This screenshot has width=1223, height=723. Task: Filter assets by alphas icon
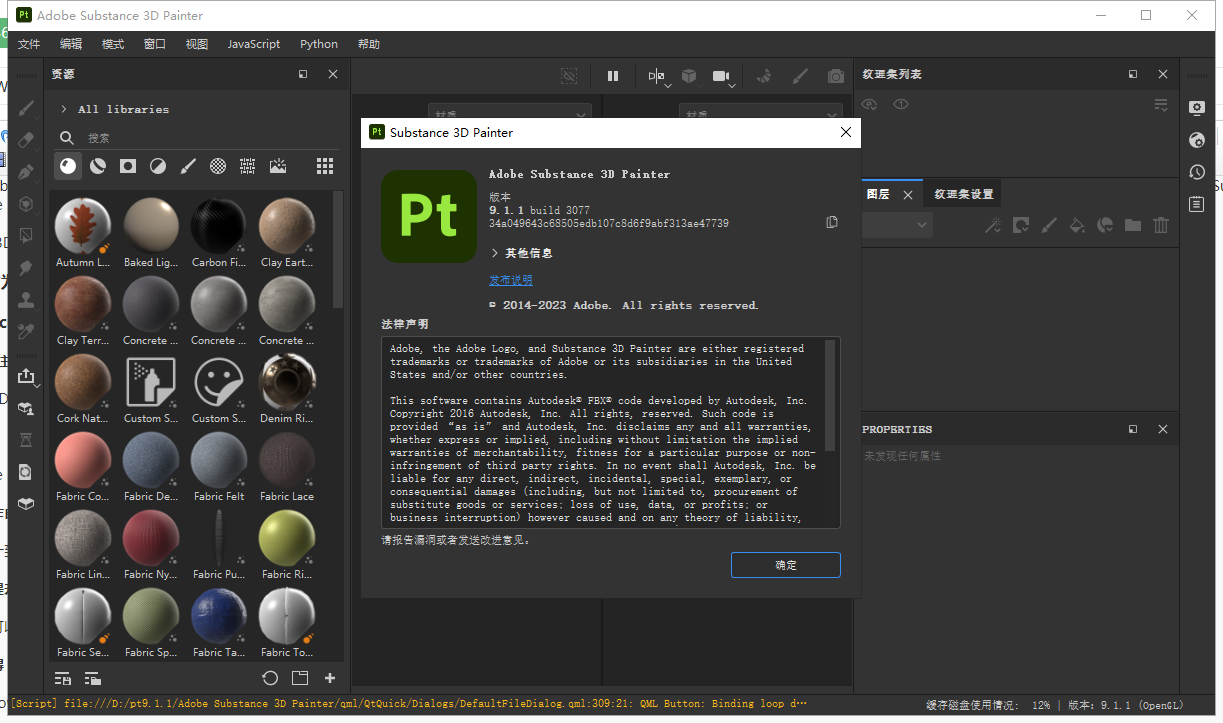pos(218,166)
